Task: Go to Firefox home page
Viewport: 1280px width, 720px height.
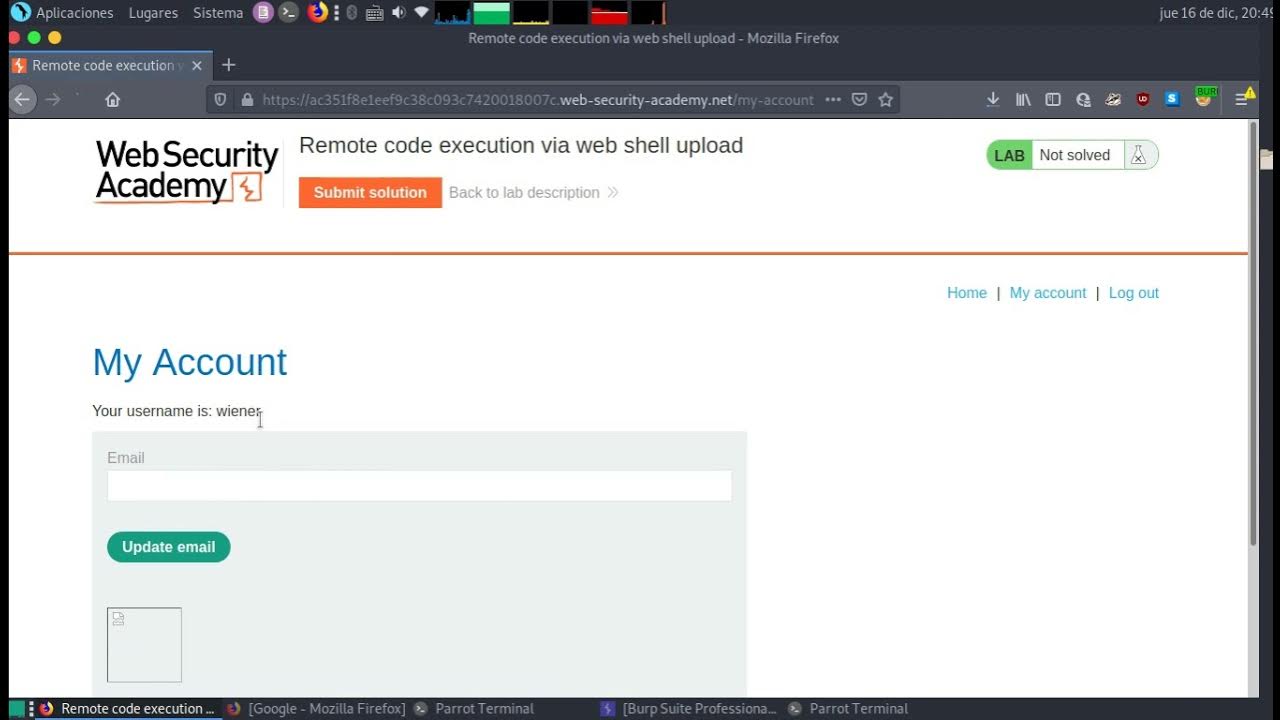Action: 113,99
